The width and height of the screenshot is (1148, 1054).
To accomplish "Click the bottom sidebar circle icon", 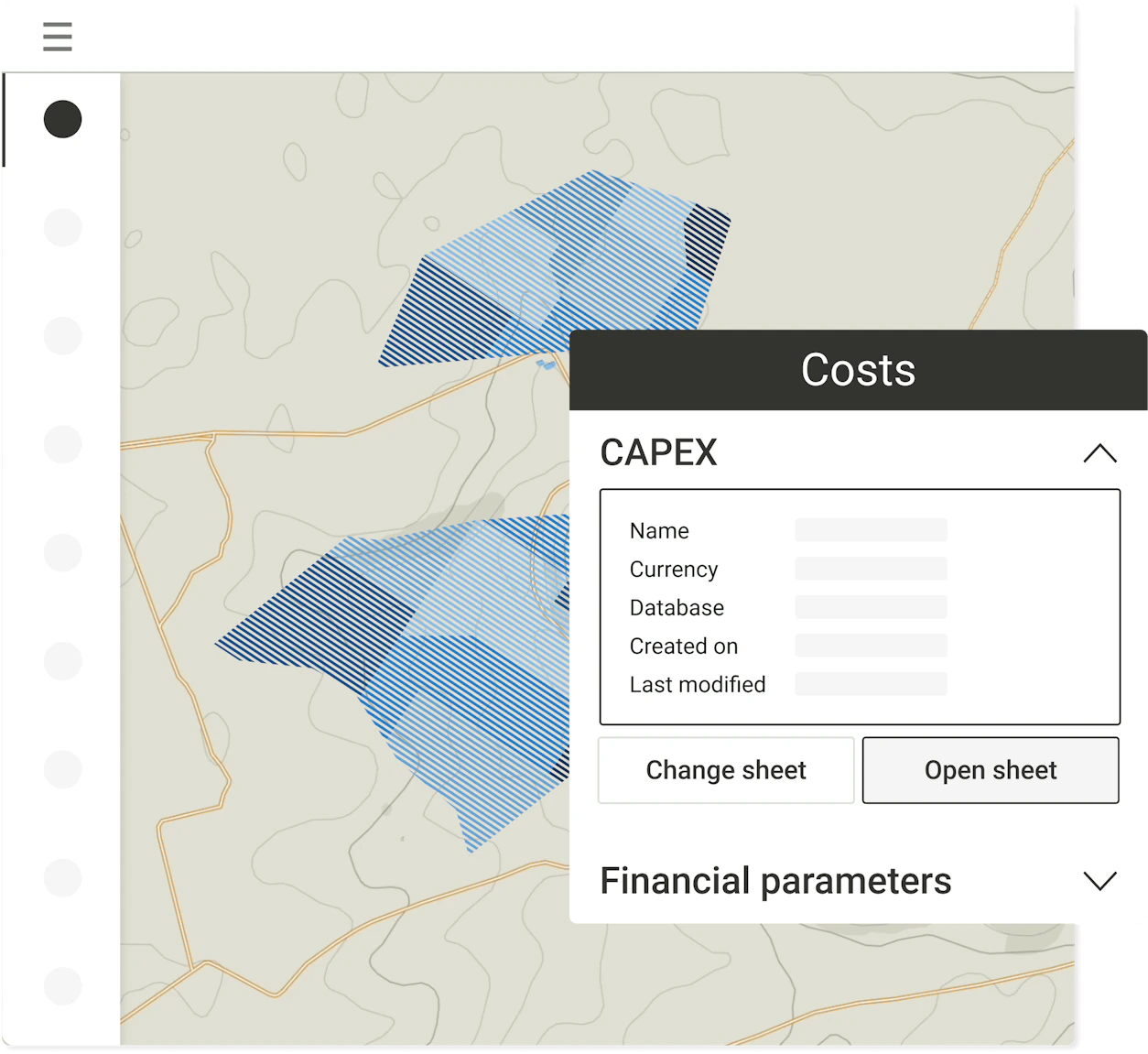I will [63, 986].
